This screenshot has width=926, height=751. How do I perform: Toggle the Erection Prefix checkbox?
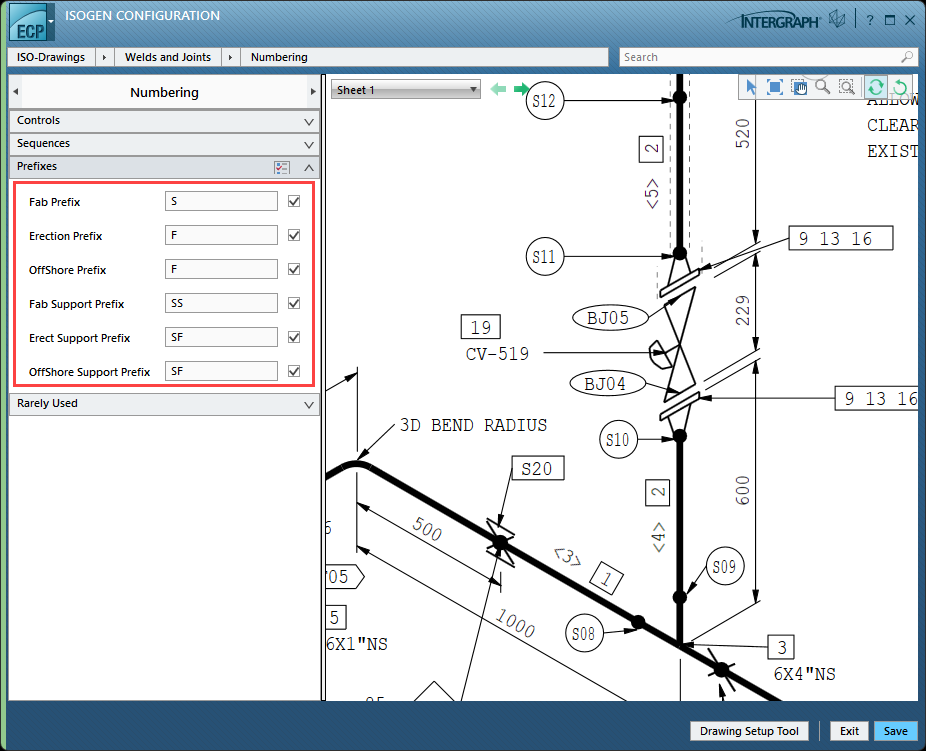coord(294,236)
